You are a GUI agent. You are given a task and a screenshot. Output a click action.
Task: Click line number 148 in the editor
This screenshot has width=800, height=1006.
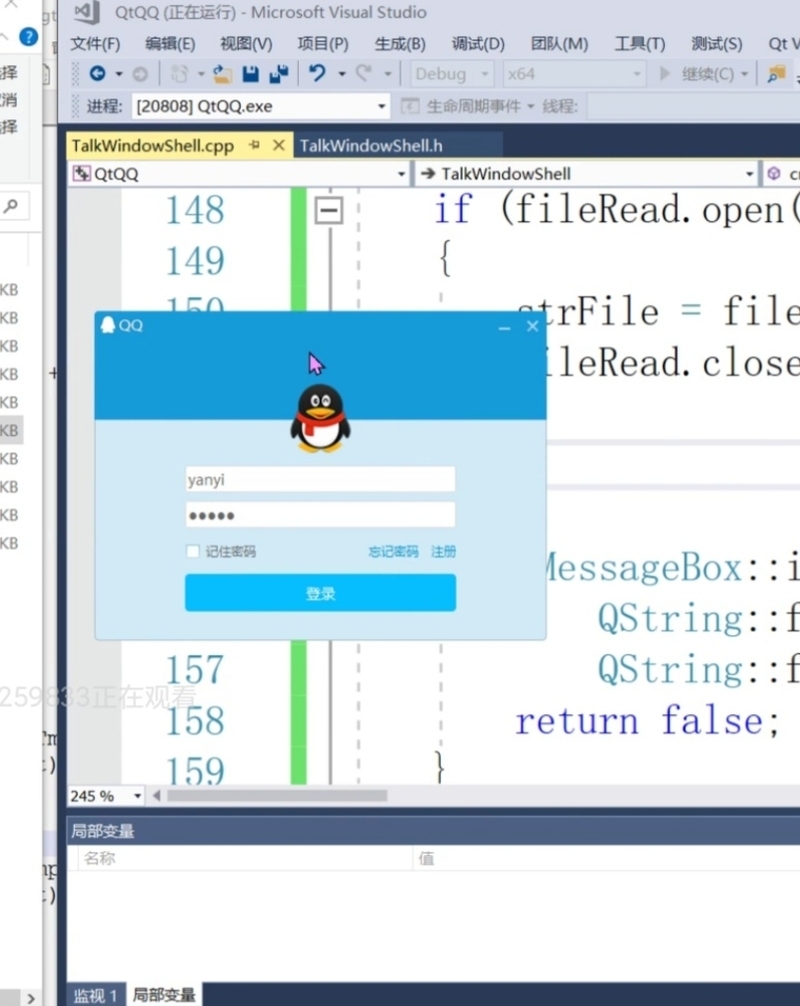[x=195, y=210]
